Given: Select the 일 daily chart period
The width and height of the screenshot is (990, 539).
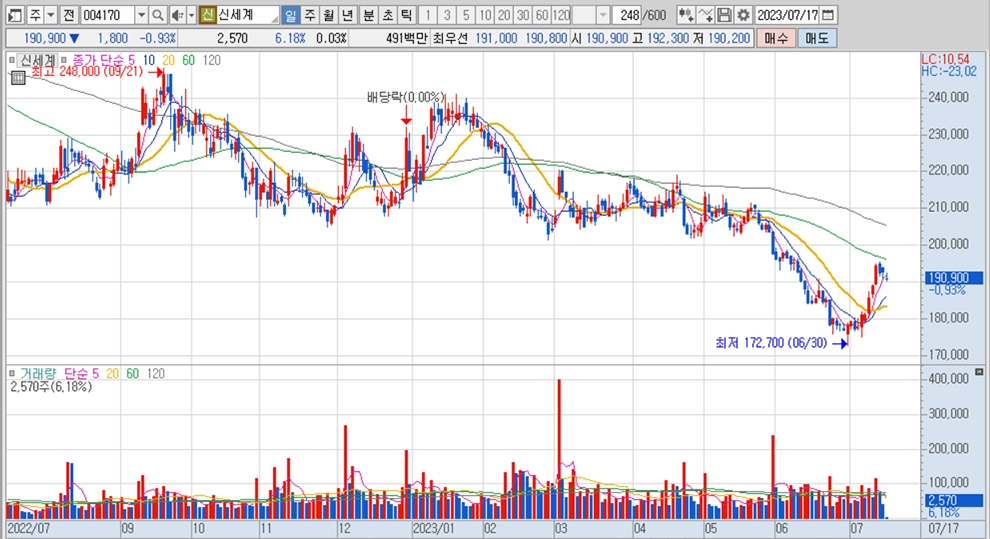Looking at the screenshot, I should [290, 15].
